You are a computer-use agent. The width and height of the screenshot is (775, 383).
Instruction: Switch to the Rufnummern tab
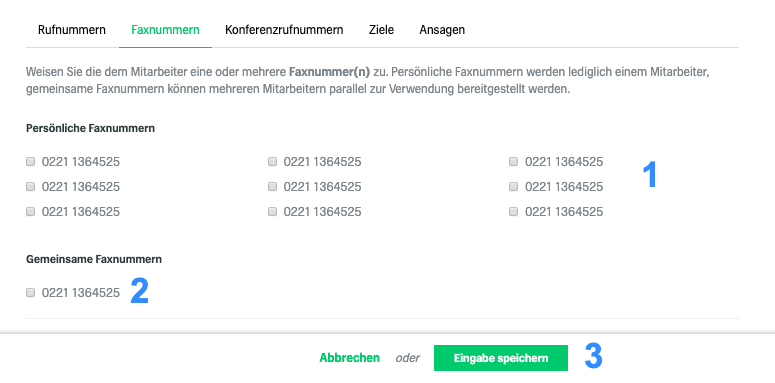72,30
